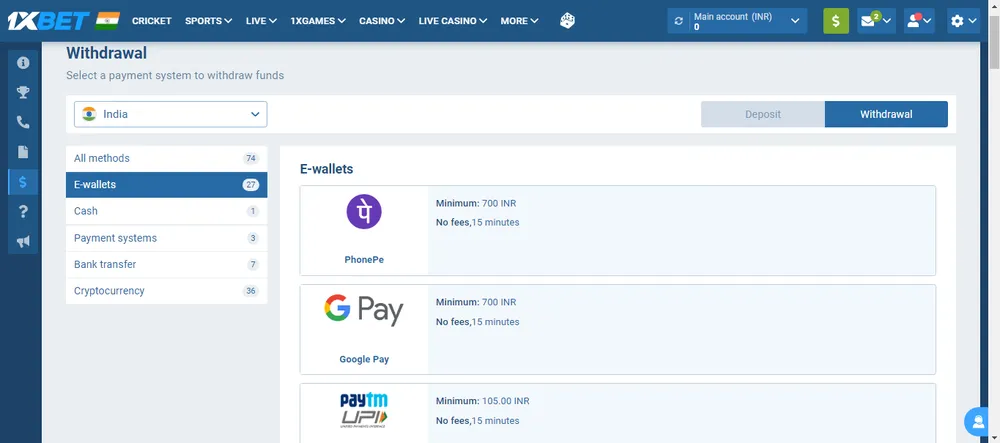This screenshot has height=443, width=1000.
Task: Click the PhonePe Minimum 700 INR text
Action: [476, 203]
